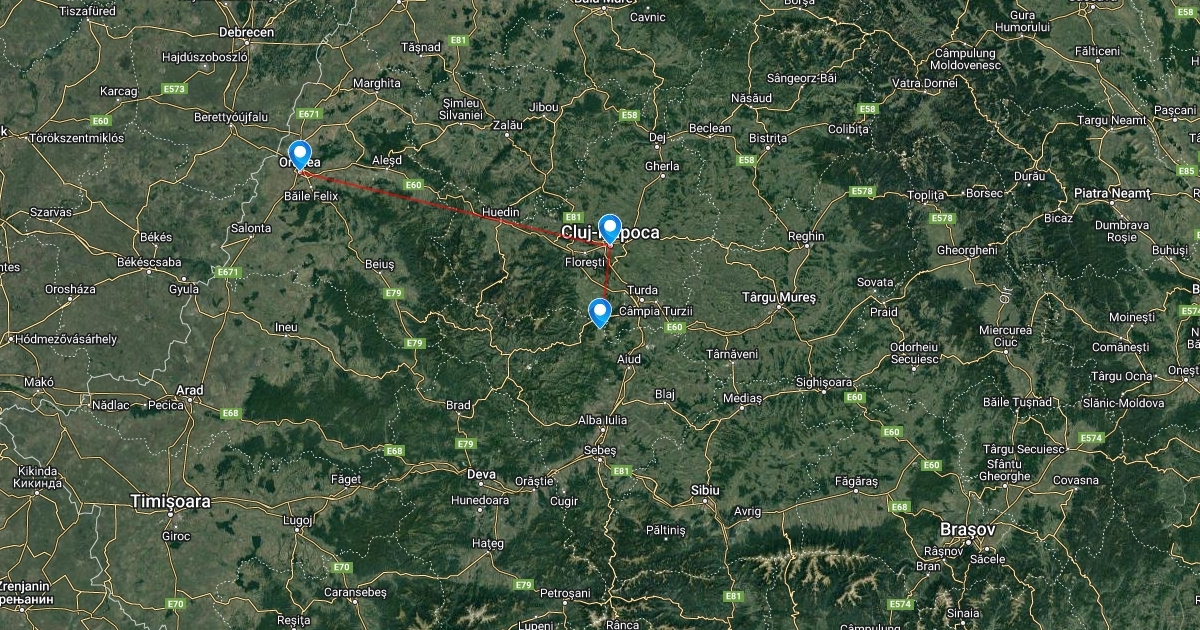The height and width of the screenshot is (630, 1200).
Task: Click the E60 road shield near Aleșd
Action: click(x=414, y=185)
